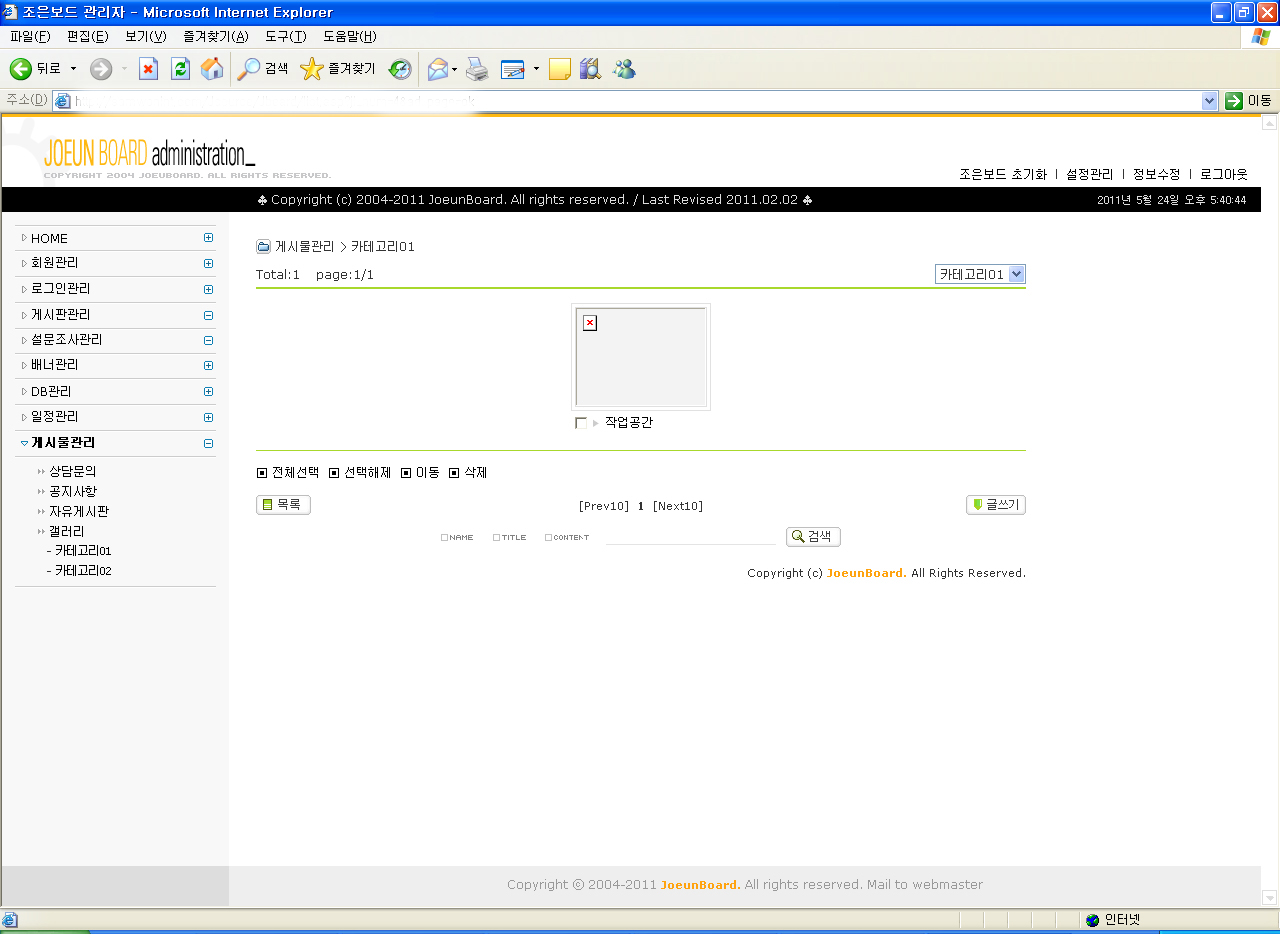
Task: Click the [Next10] pagination link
Action: click(x=678, y=506)
